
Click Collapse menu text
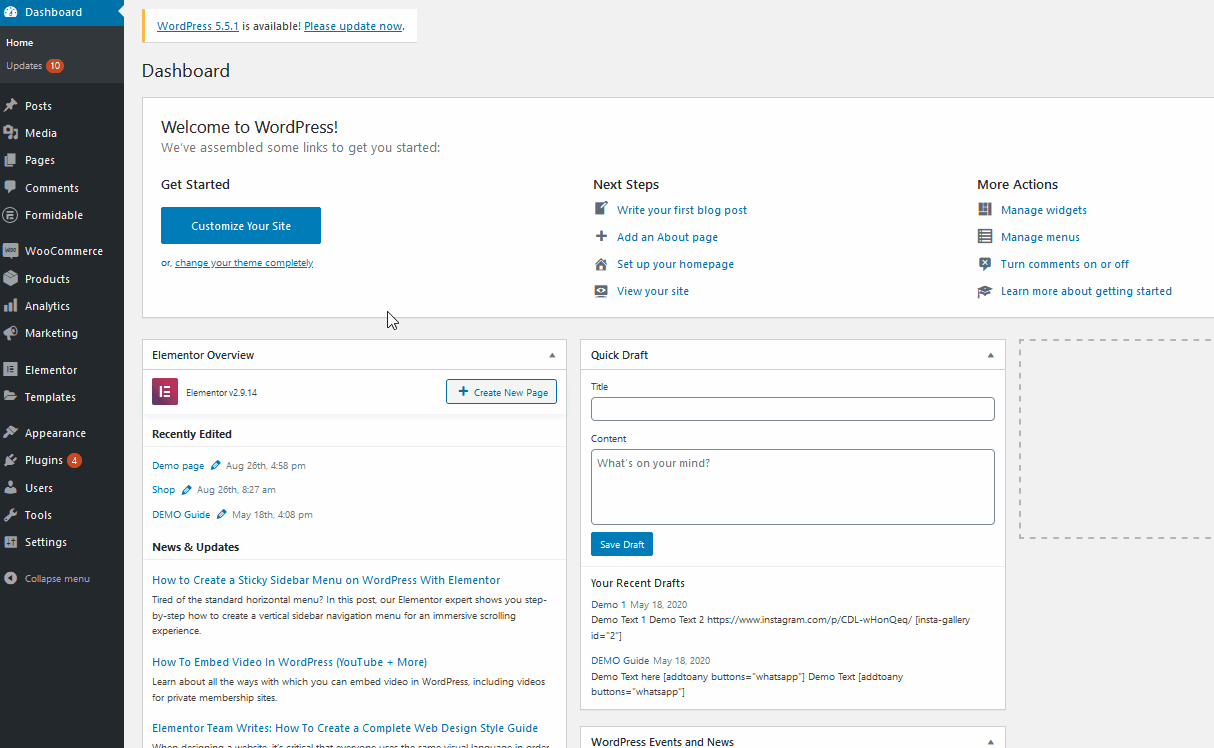(57, 578)
